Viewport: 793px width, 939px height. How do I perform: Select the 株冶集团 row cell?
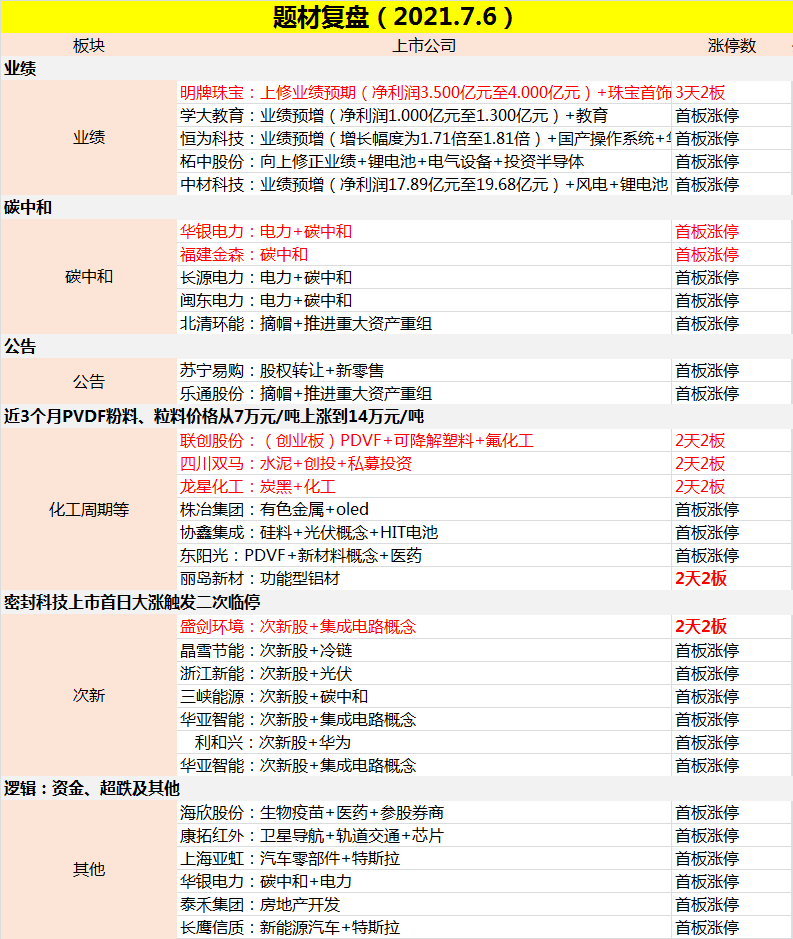(424, 510)
